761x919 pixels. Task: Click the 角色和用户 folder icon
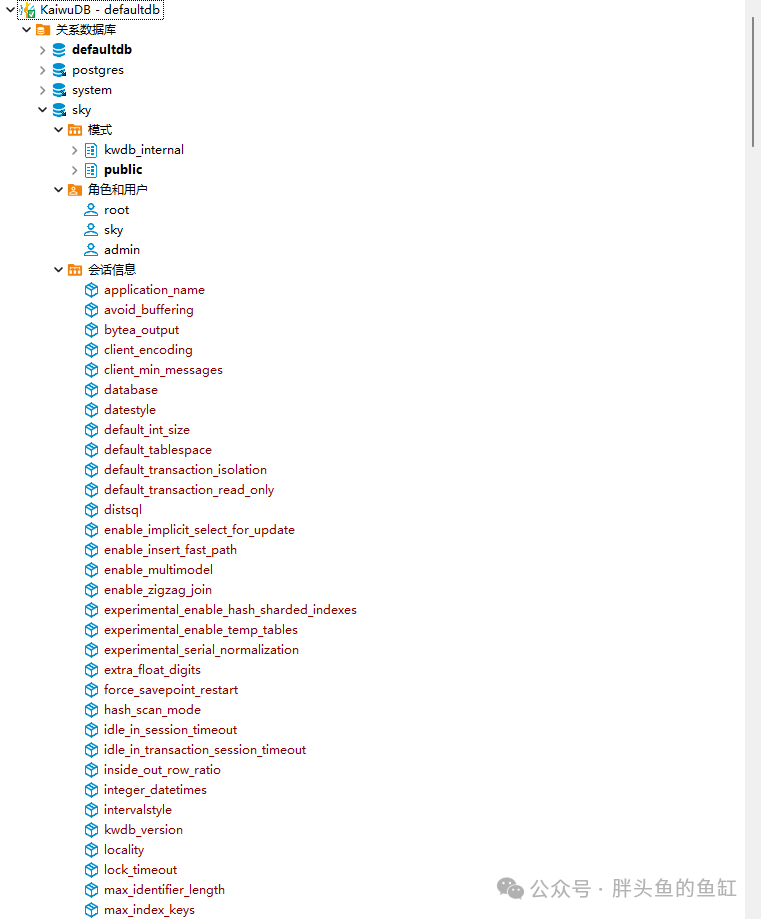75,190
